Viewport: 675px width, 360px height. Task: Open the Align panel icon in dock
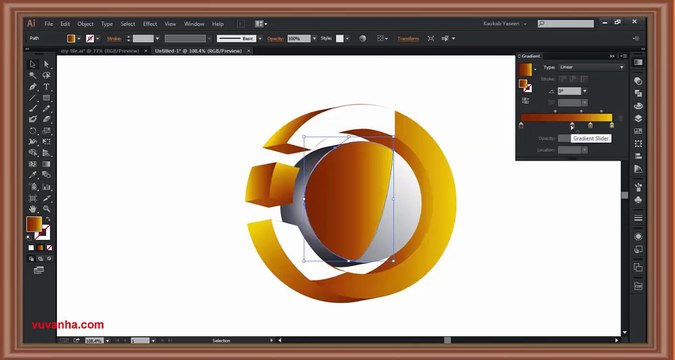[x=638, y=156]
